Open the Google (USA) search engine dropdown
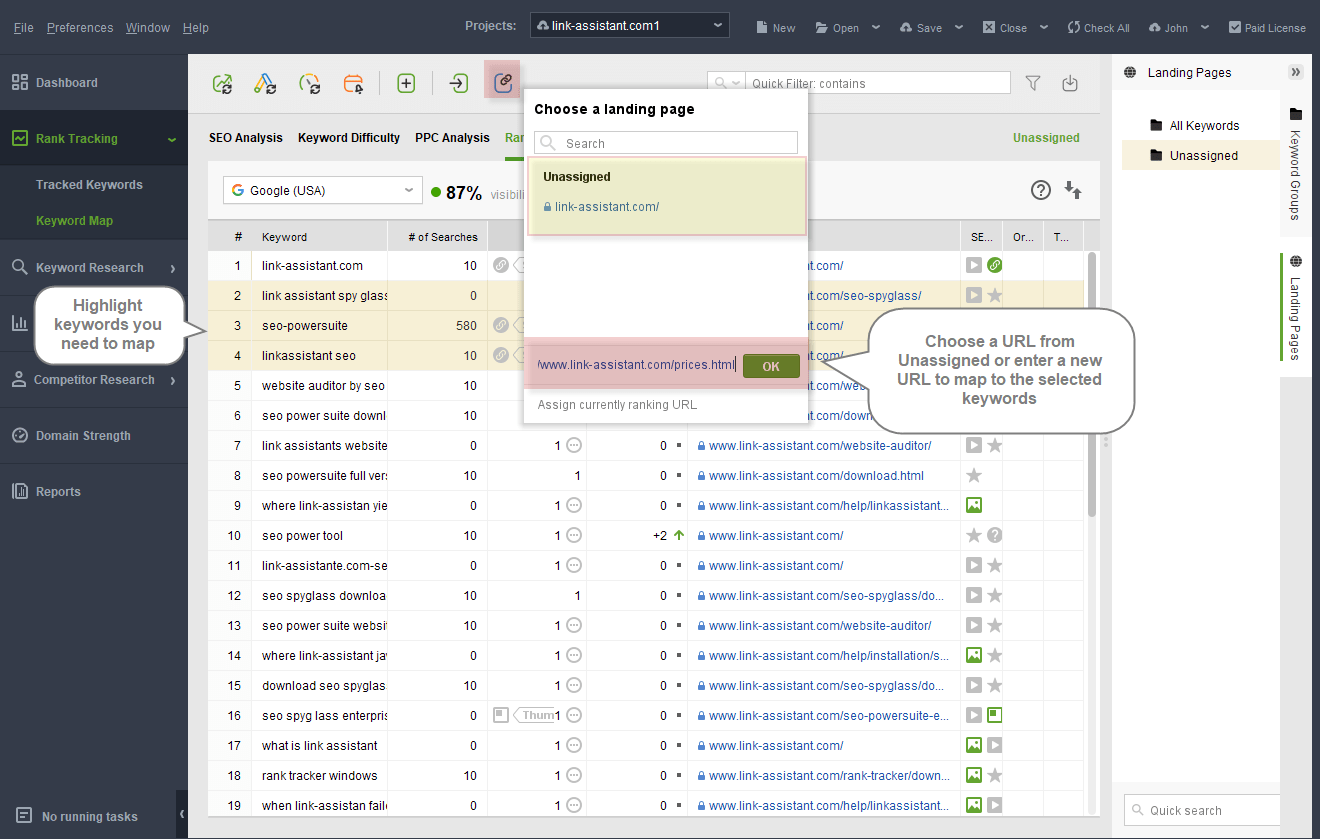Viewport: 1320px width, 839px height. click(322, 190)
